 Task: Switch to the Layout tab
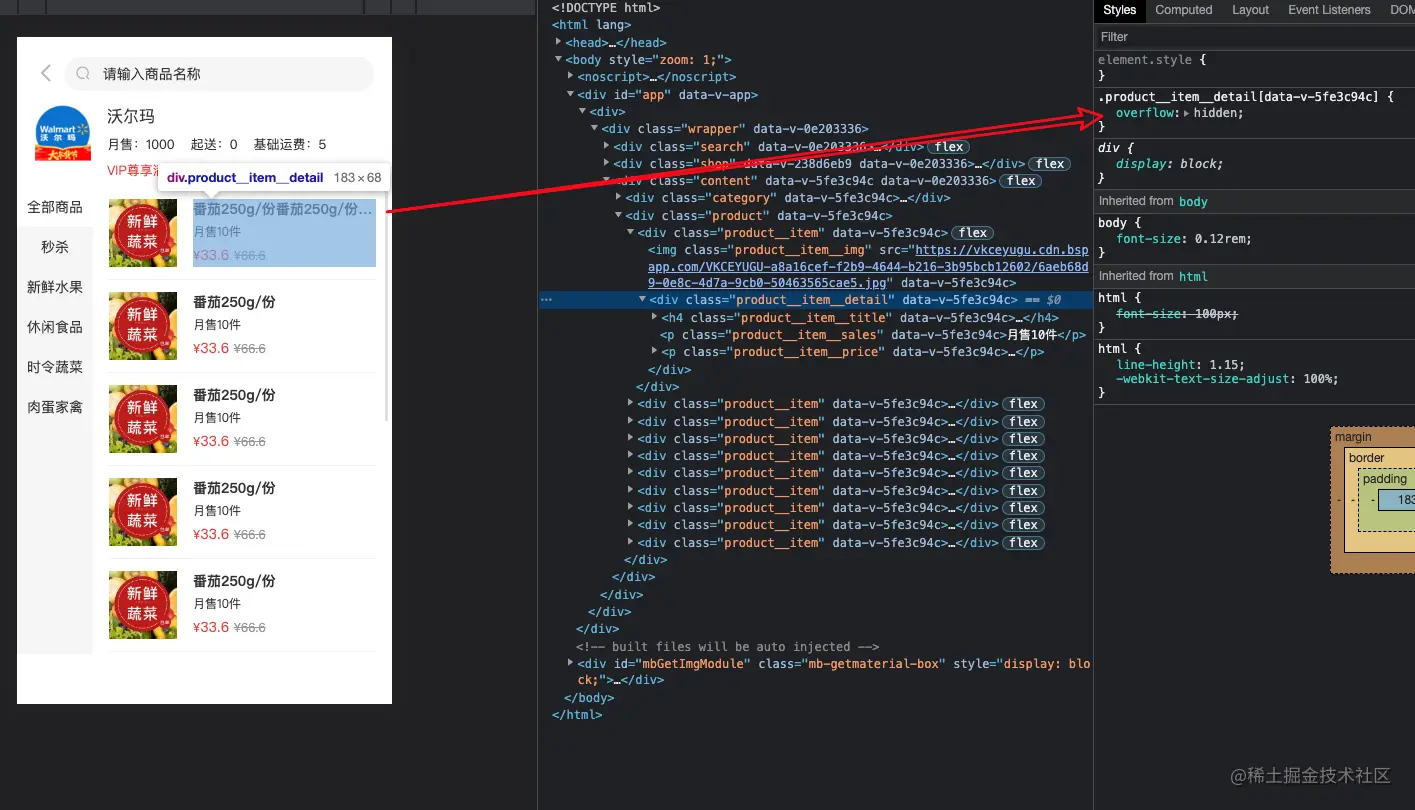click(1250, 10)
